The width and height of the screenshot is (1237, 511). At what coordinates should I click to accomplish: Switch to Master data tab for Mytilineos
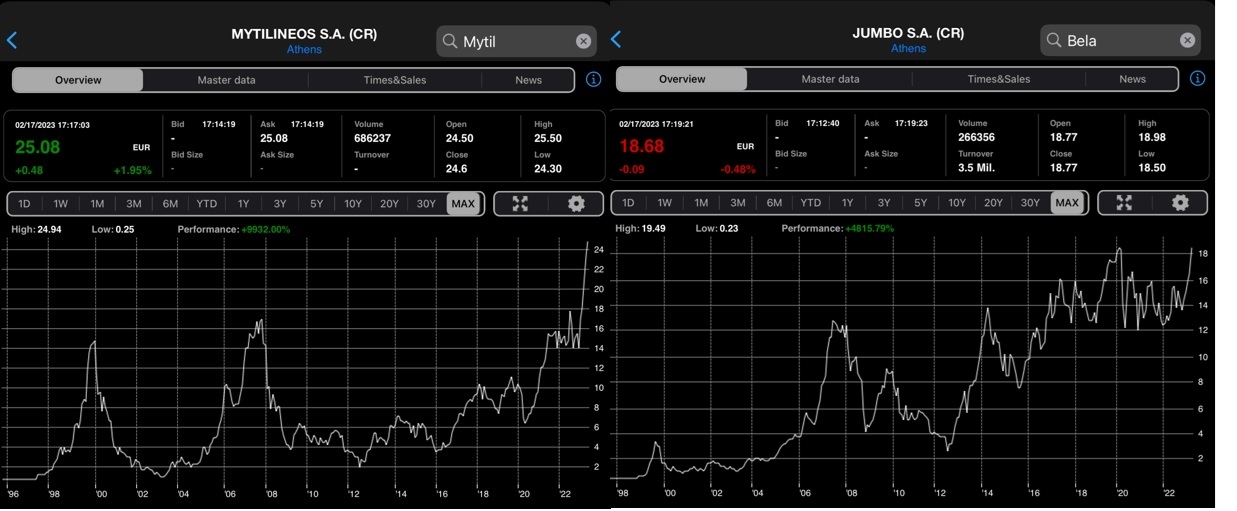tap(226, 80)
